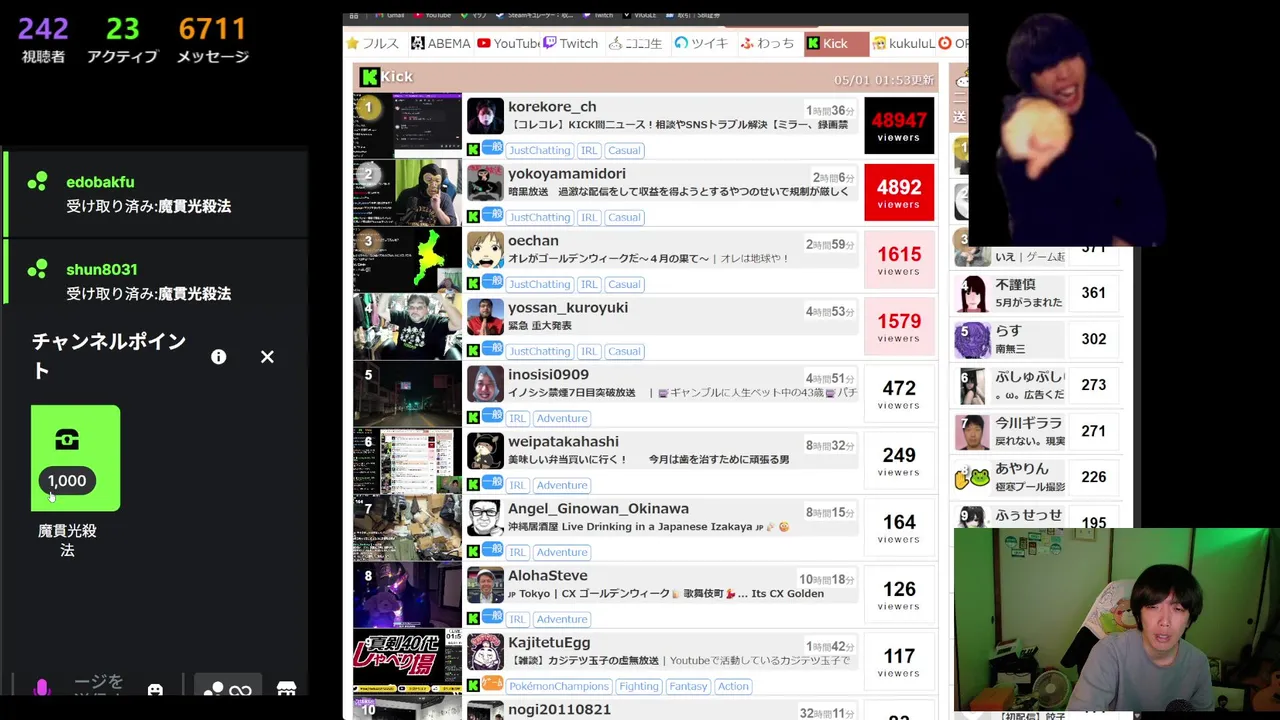Click the shun8031 redemption points icon
Screen dimensions: 1280x720
(37, 269)
